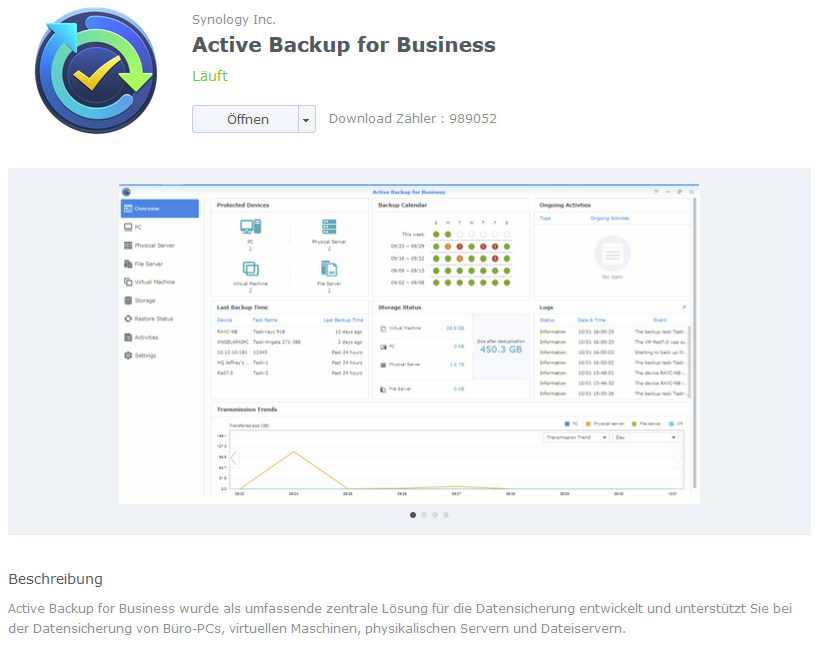Expand the dropdown arrow beside Öffnen
This screenshot has width=816, height=654.
[x=307, y=119]
